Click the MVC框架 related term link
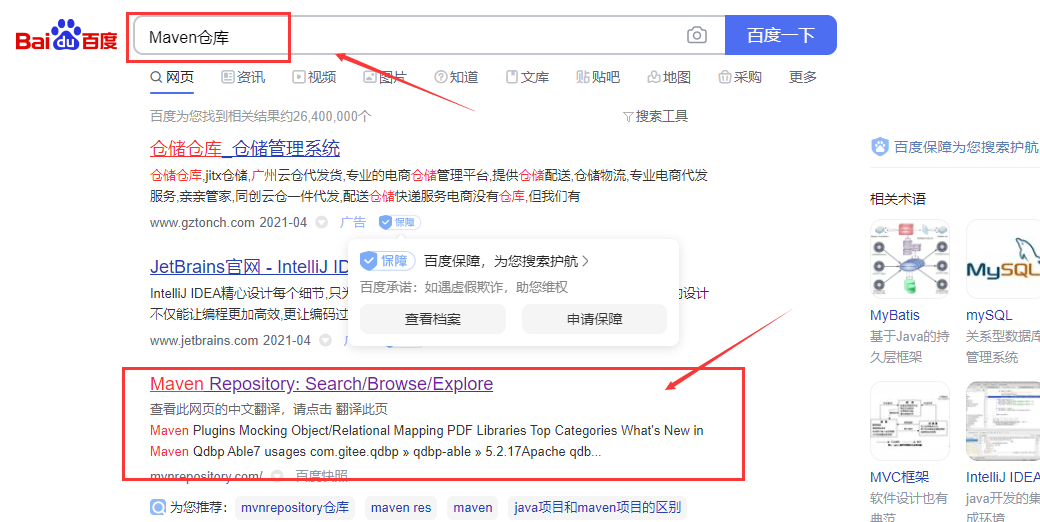The height and width of the screenshot is (522, 1040). 899,477
